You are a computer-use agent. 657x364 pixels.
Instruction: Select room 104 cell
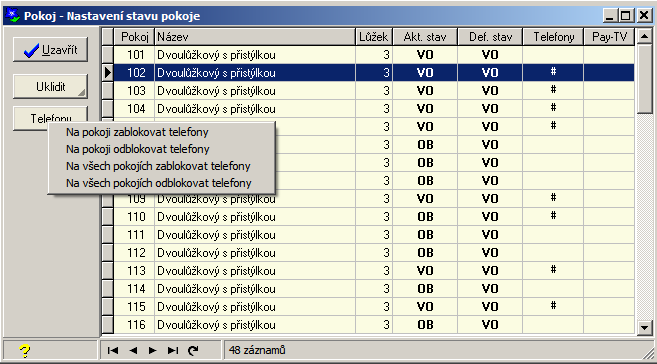pos(135,109)
